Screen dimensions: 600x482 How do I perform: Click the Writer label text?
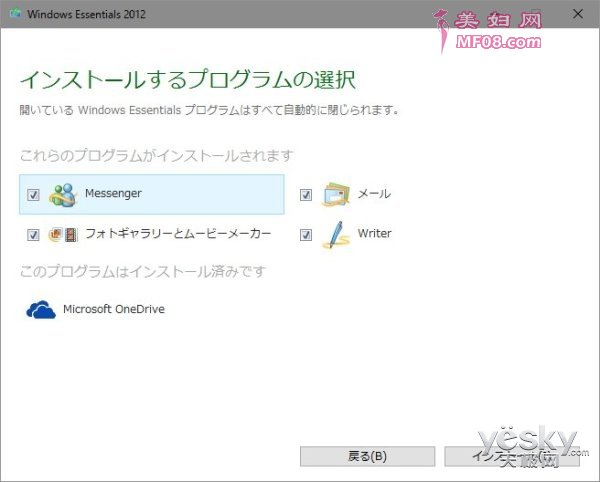(375, 233)
